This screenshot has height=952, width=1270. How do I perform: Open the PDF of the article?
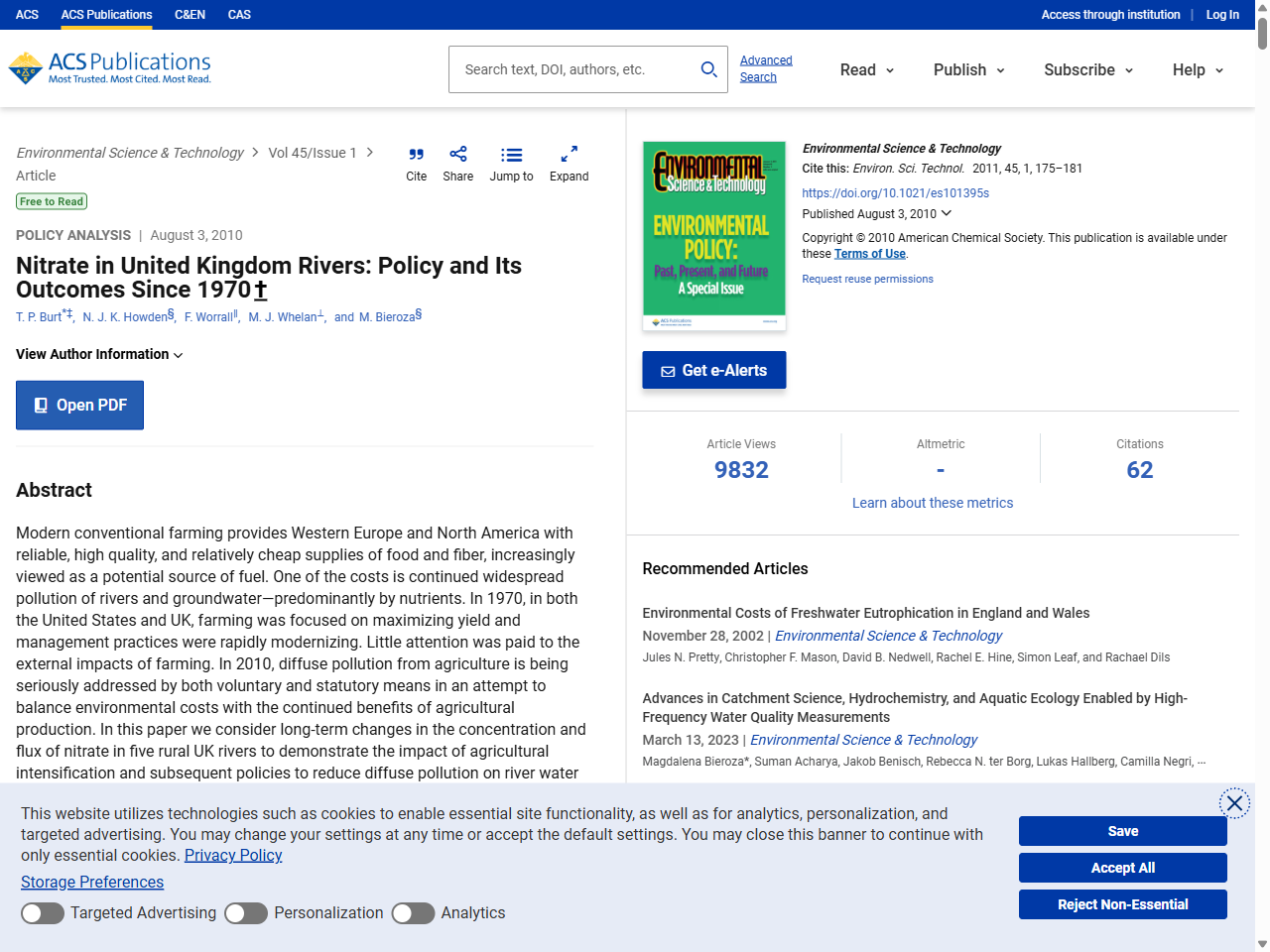[x=79, y=405]
